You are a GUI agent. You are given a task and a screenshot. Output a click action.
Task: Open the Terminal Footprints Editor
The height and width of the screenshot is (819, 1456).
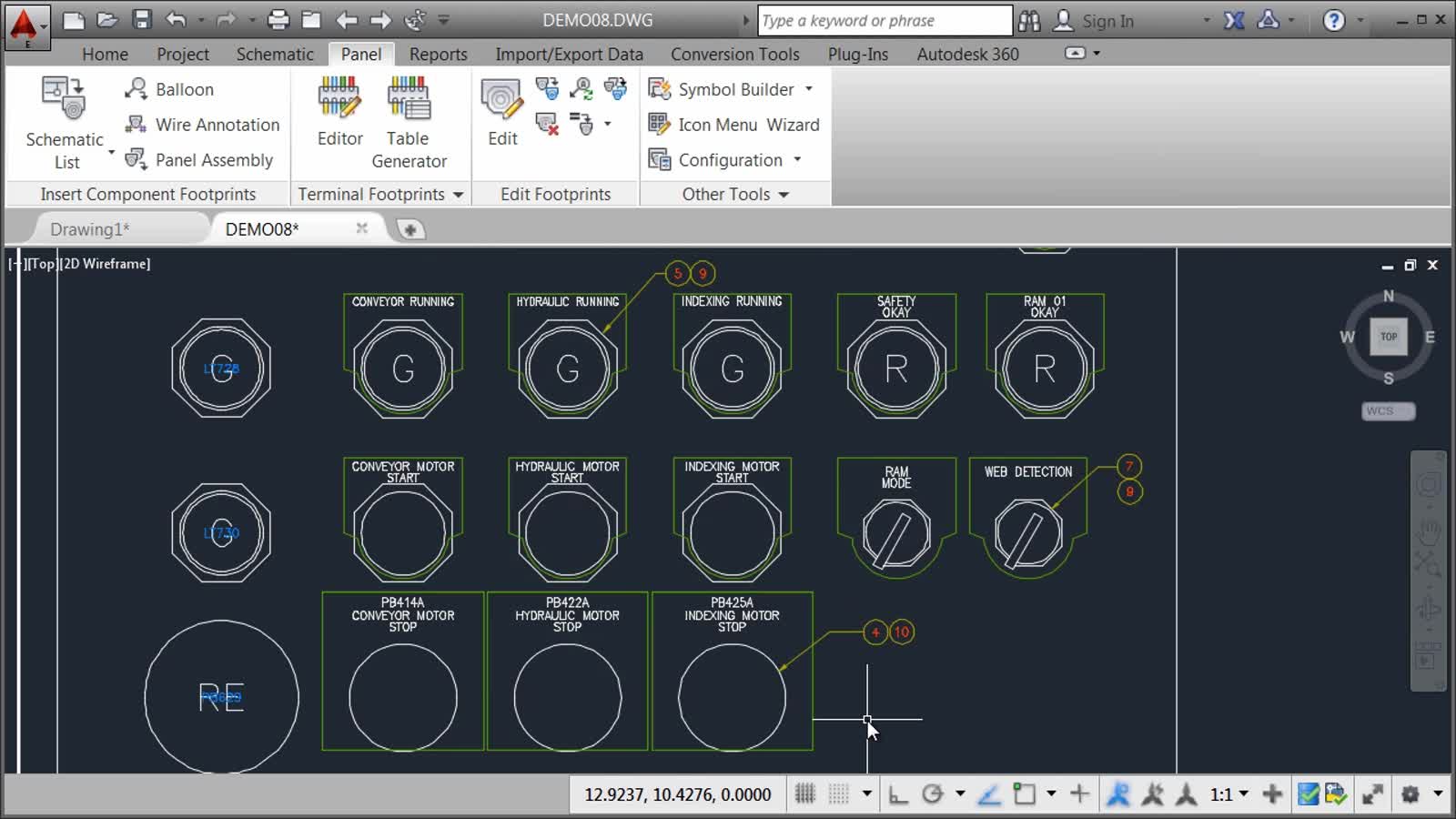[338, 109]
